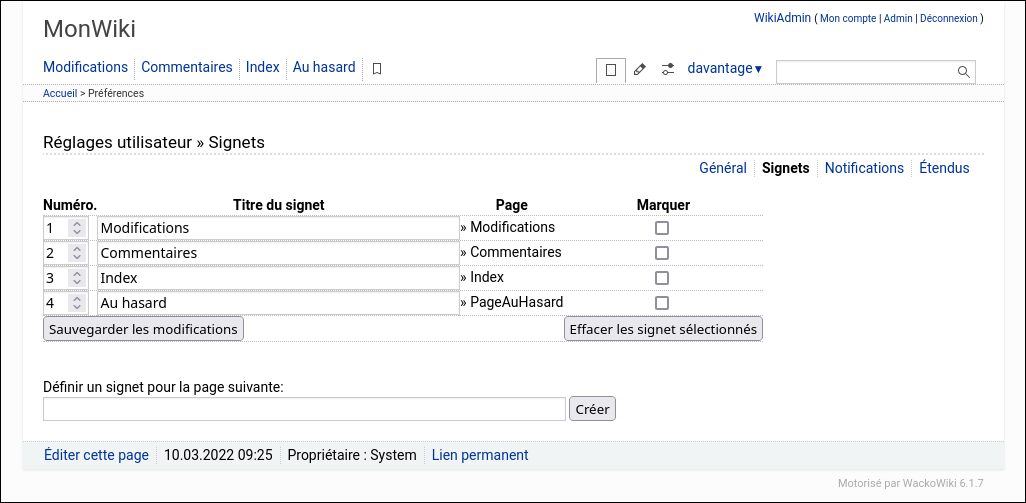Click the number stepper arrows for bookmark 3
The width and height of the screenshot is (1026, 503).
pos(77,278)
